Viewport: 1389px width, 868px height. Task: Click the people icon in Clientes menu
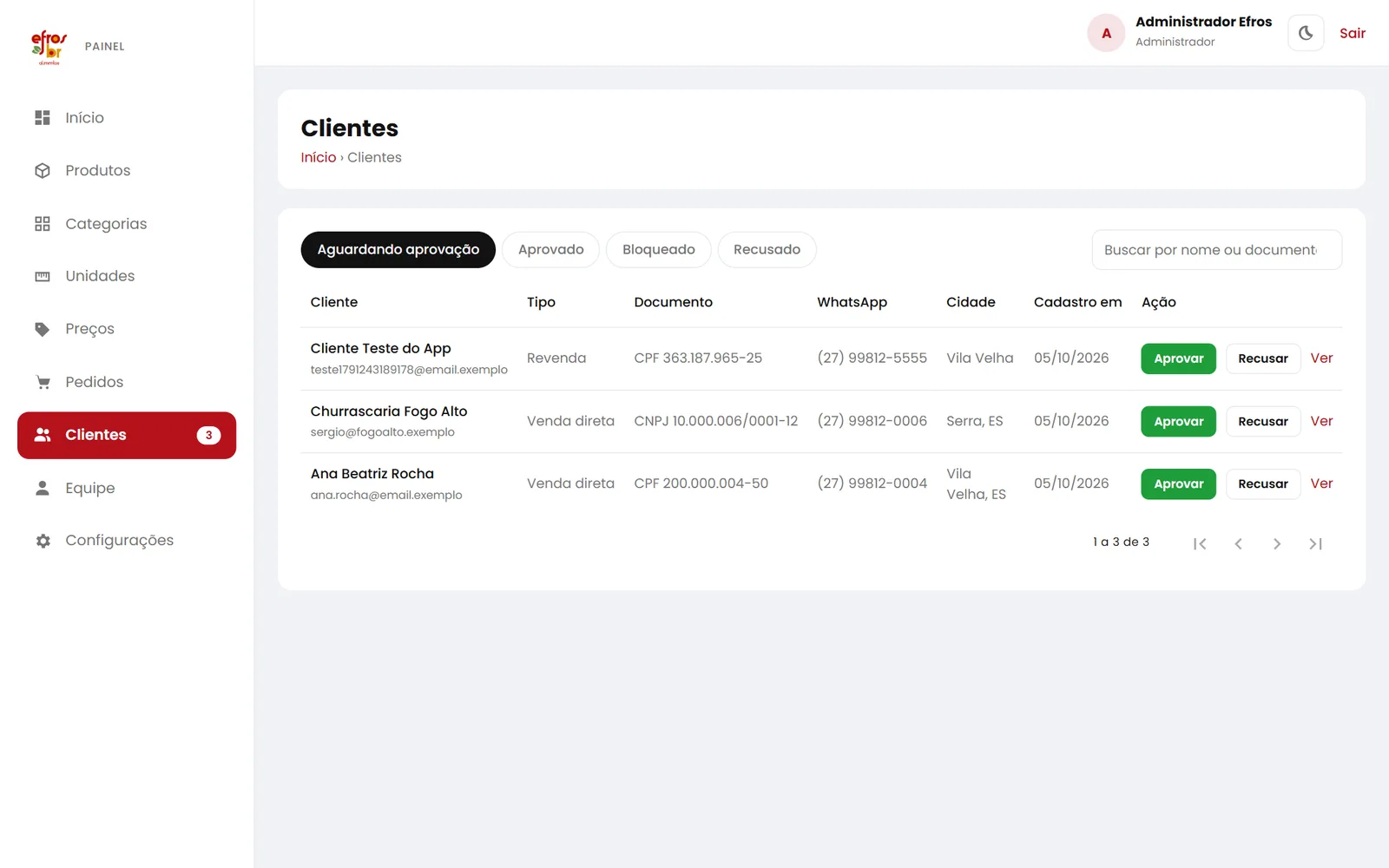[x=43, y=435]
